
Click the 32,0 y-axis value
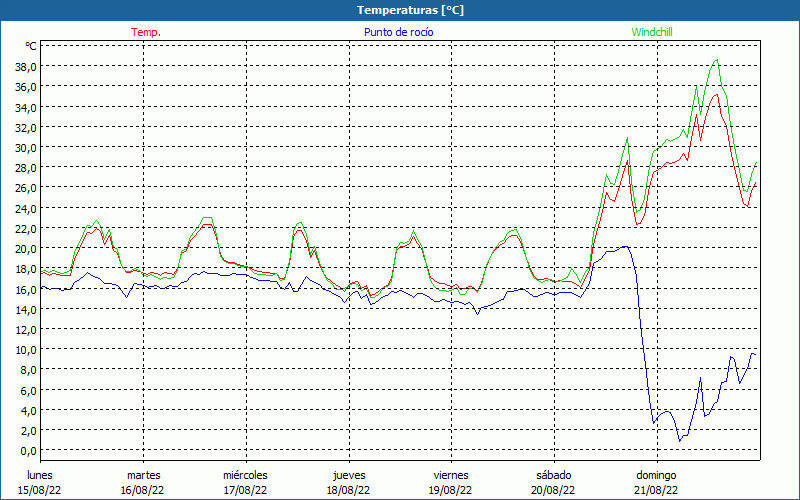27,127
